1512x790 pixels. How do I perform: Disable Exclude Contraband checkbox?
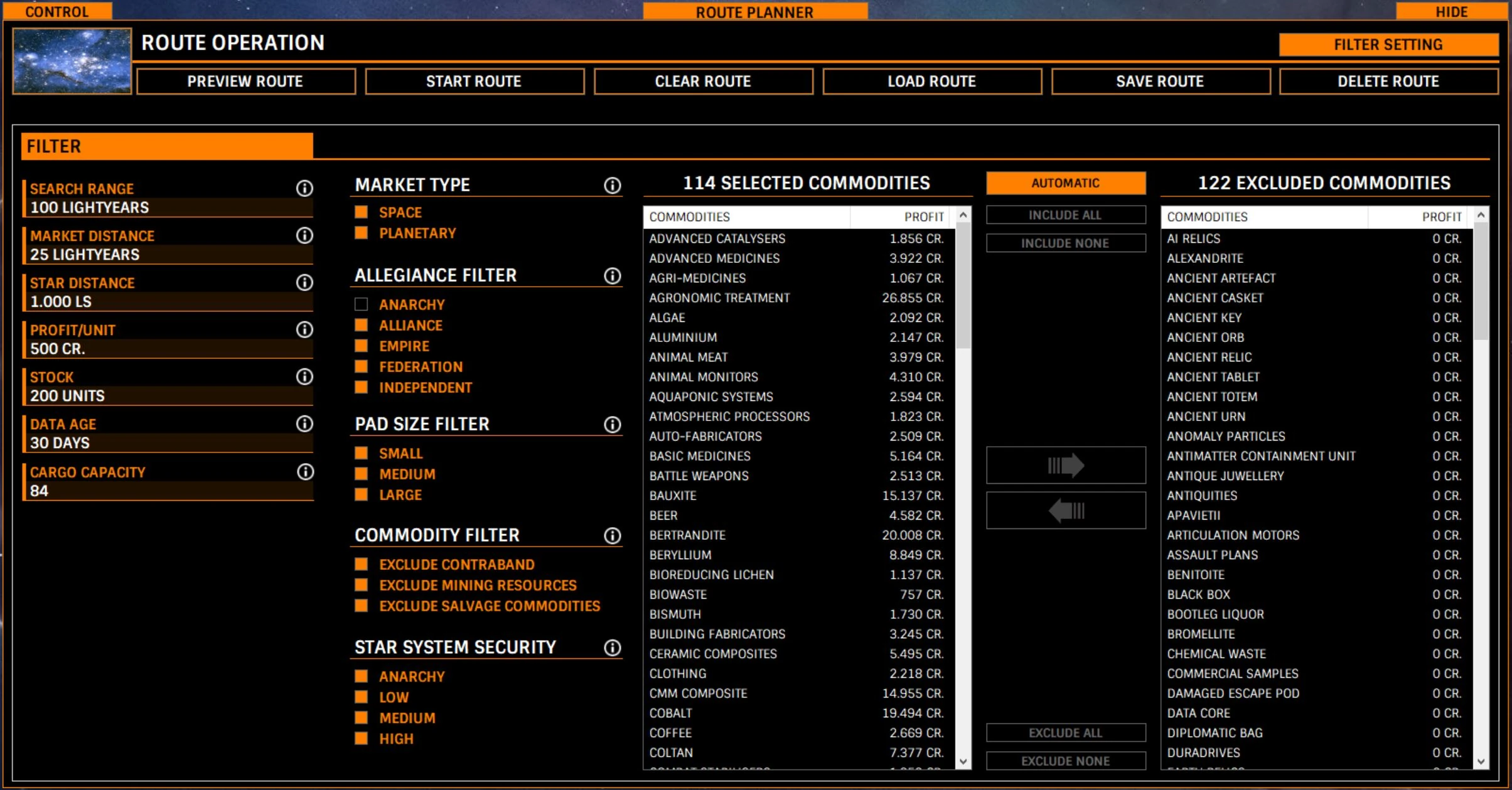pyautogui.click(x=361, y=564)
